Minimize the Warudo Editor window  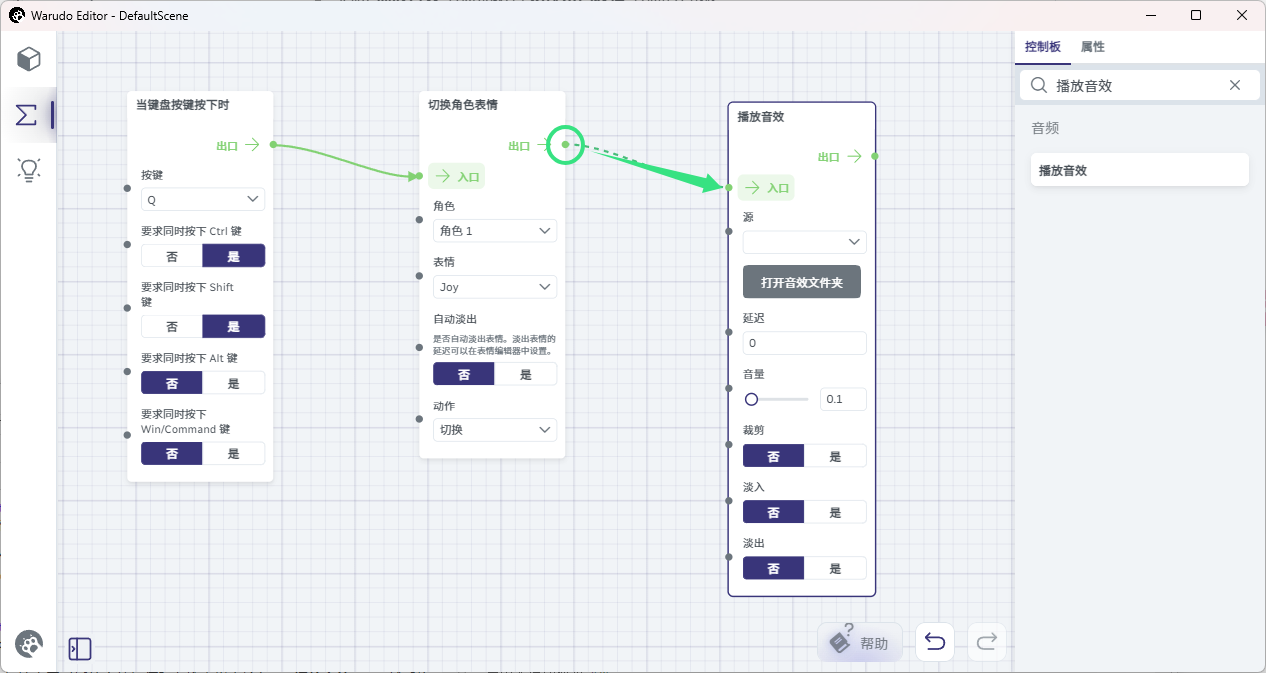(1152, 16)
